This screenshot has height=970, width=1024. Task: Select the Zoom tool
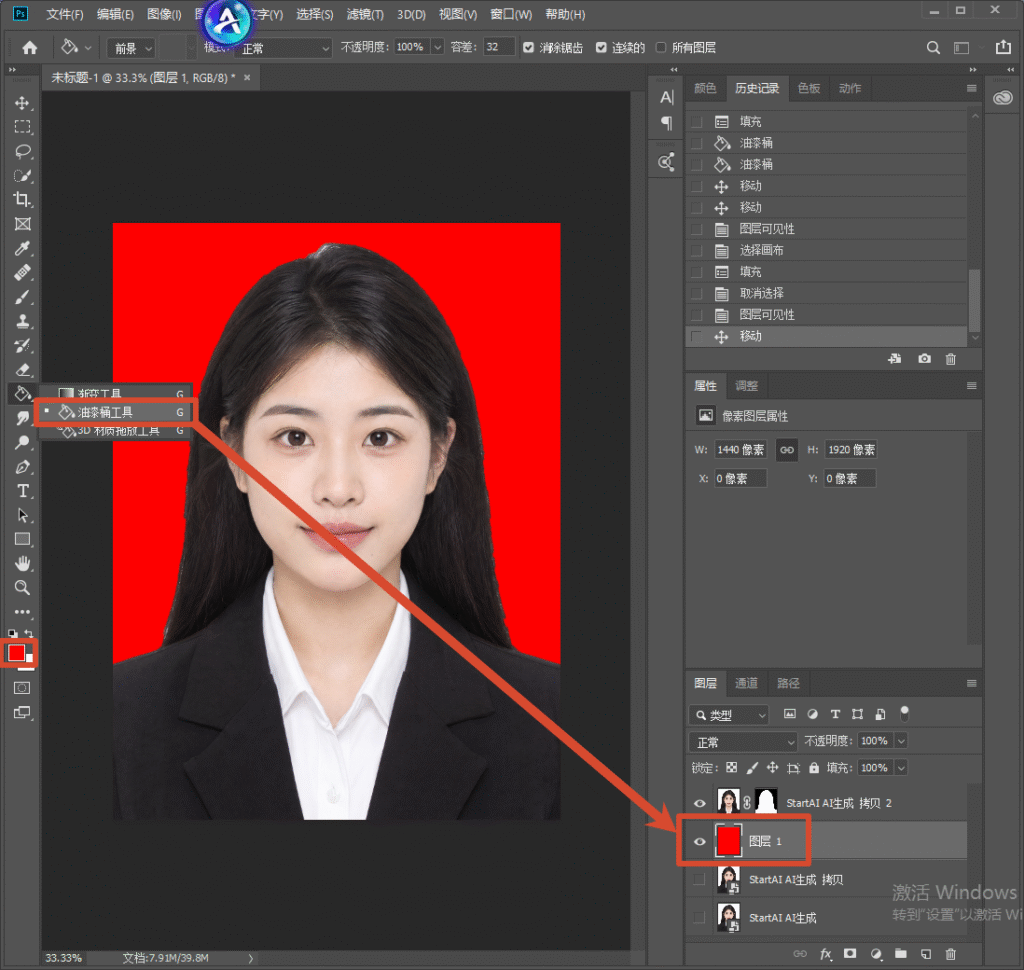(x=22, y=588)
